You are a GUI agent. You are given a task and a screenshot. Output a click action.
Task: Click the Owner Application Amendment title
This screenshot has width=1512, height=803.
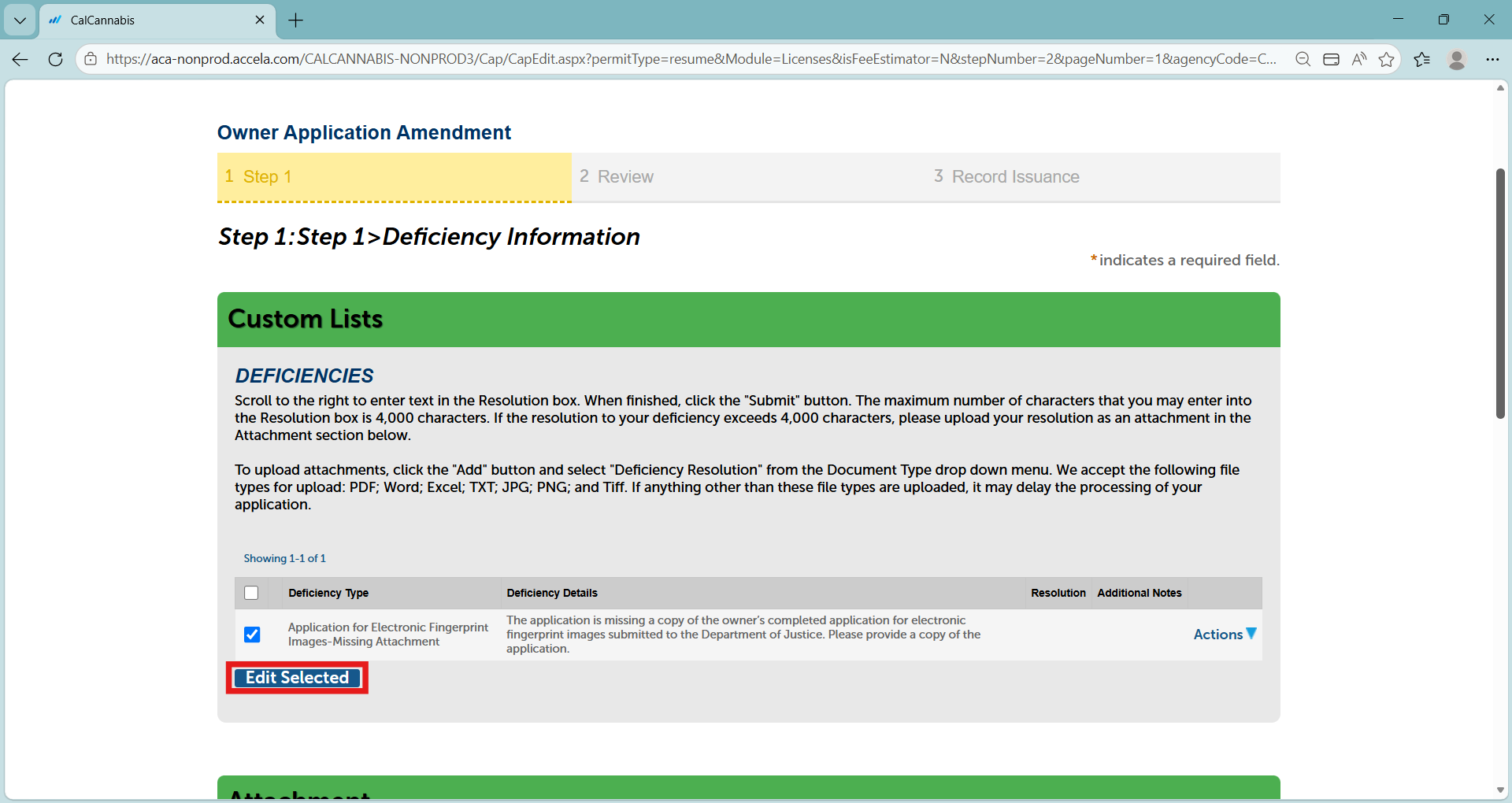[x=364, y=132]
